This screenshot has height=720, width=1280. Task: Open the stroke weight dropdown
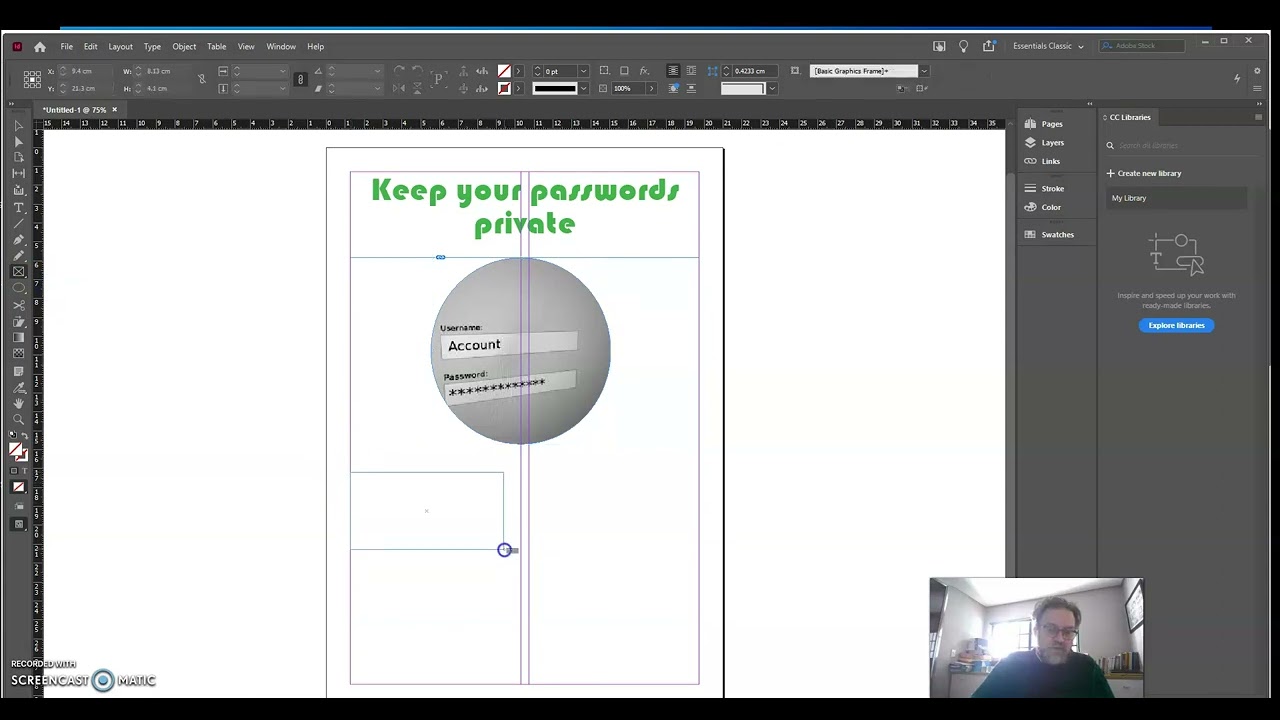583,70
